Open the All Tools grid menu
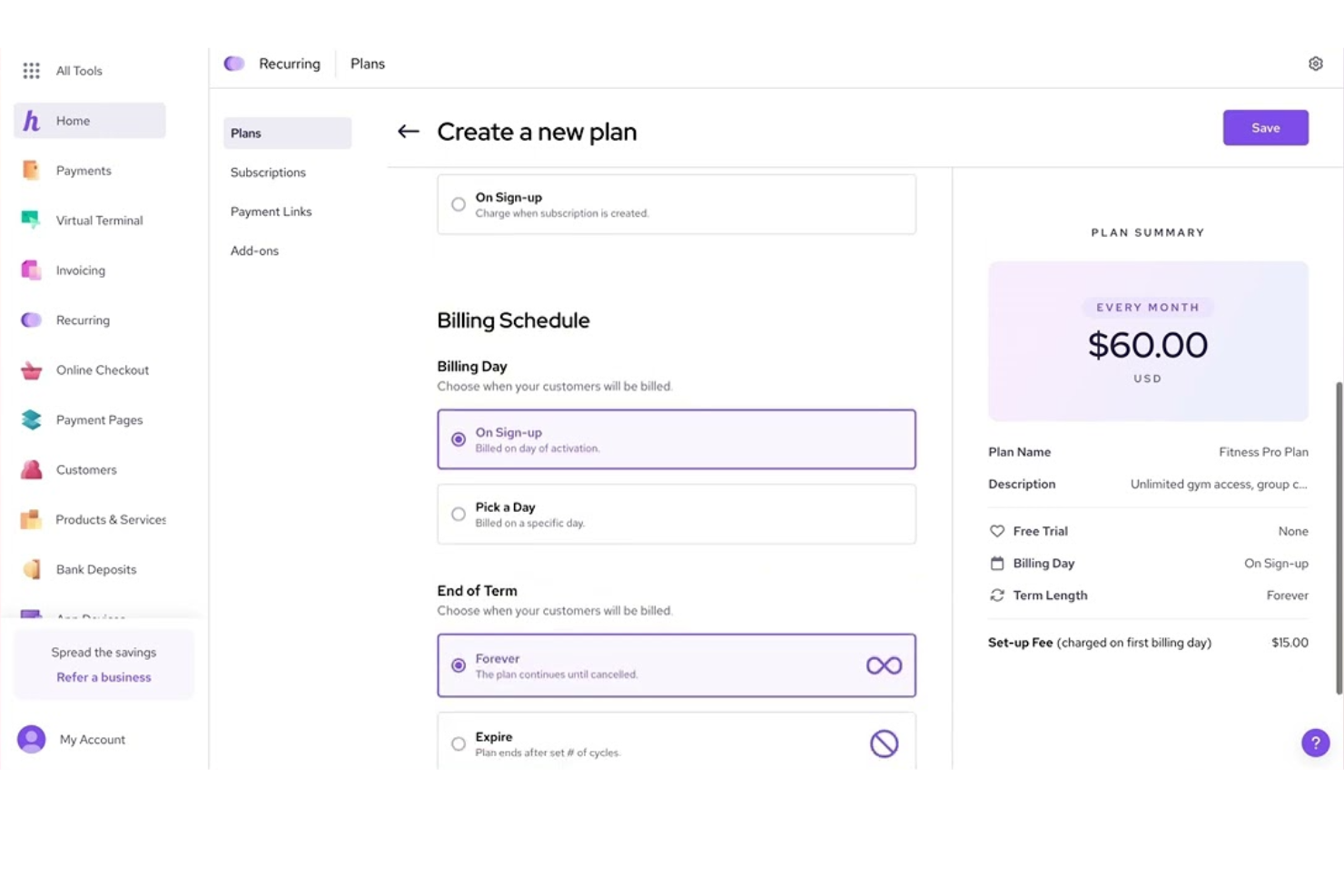Image resolution: width=1344 pixels, height=896 pixels. point(78,70)
